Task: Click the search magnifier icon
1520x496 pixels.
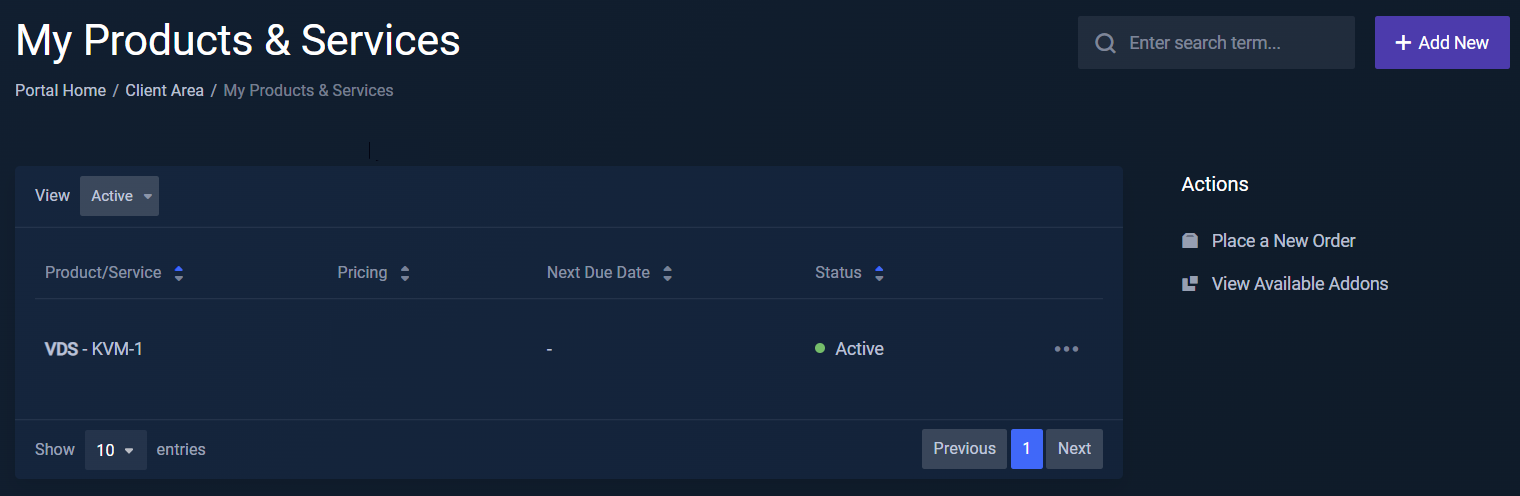Action: coord(1105,43)
